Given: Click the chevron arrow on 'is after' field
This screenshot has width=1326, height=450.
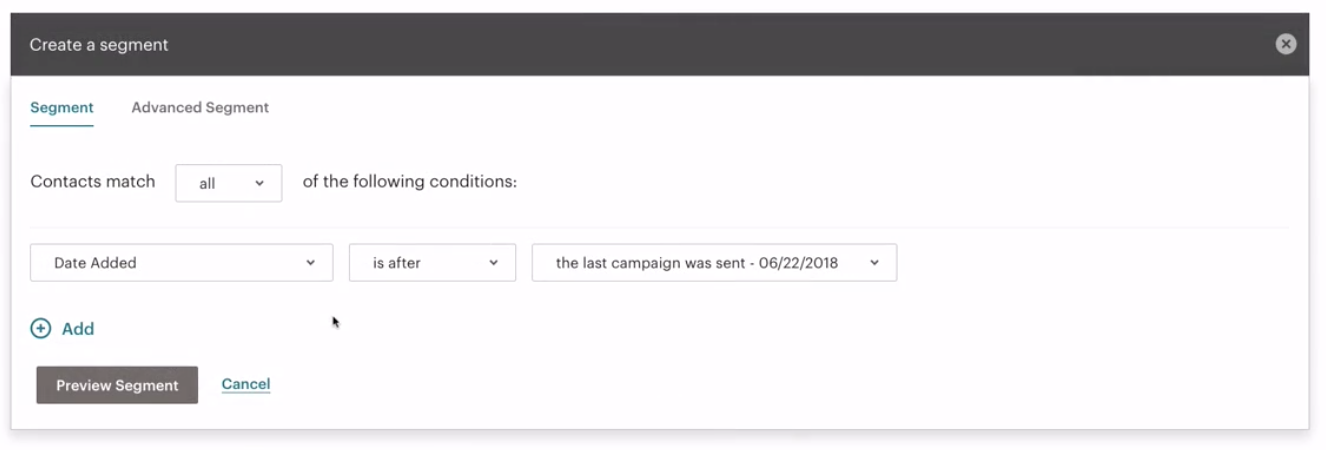Looking at the screenshot, I should (493, 263).
